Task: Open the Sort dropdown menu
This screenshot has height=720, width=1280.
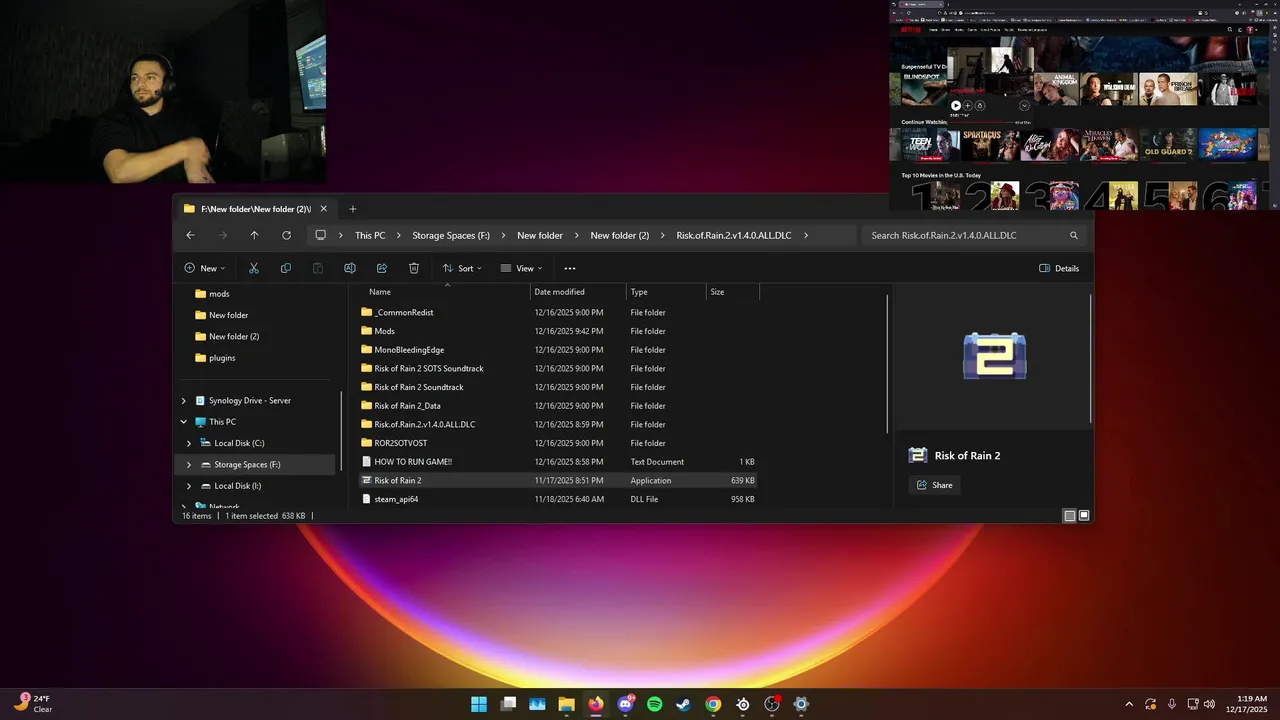Action: [x=462, y=268]
